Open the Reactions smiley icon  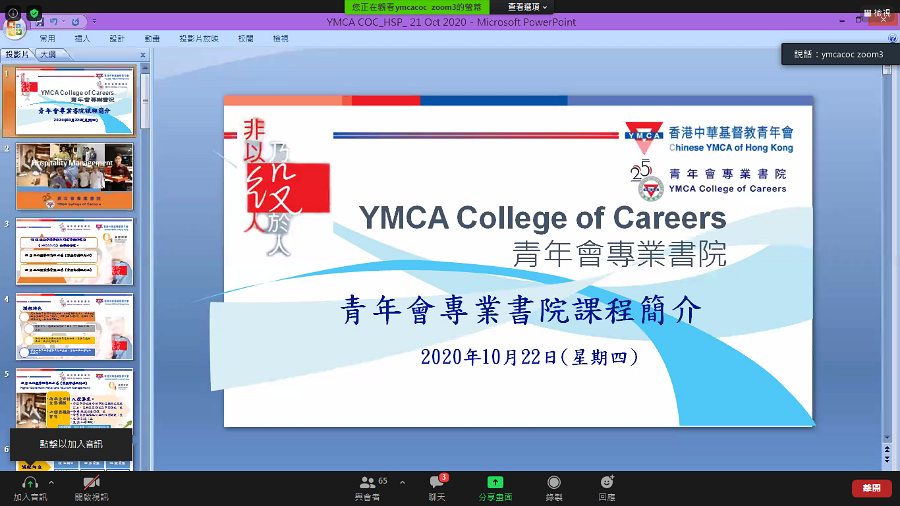[x=606, y=482]
